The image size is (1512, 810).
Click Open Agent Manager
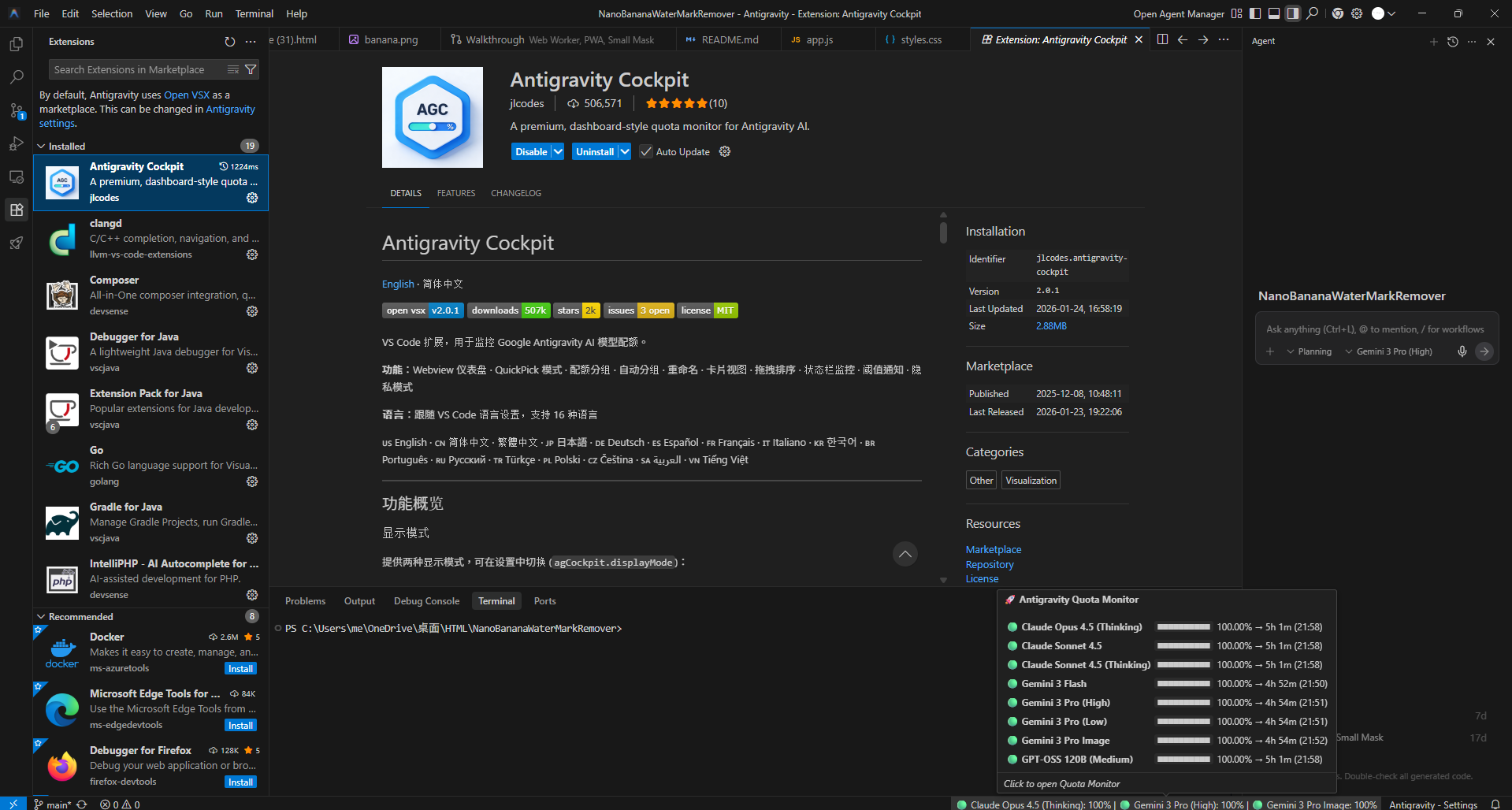[1179, 13]
